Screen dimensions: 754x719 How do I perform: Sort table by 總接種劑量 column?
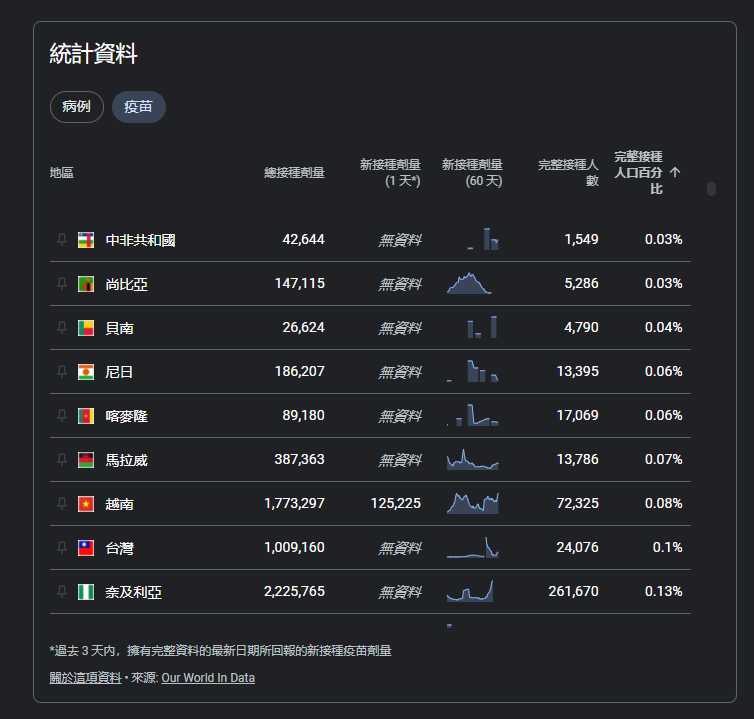294,173
